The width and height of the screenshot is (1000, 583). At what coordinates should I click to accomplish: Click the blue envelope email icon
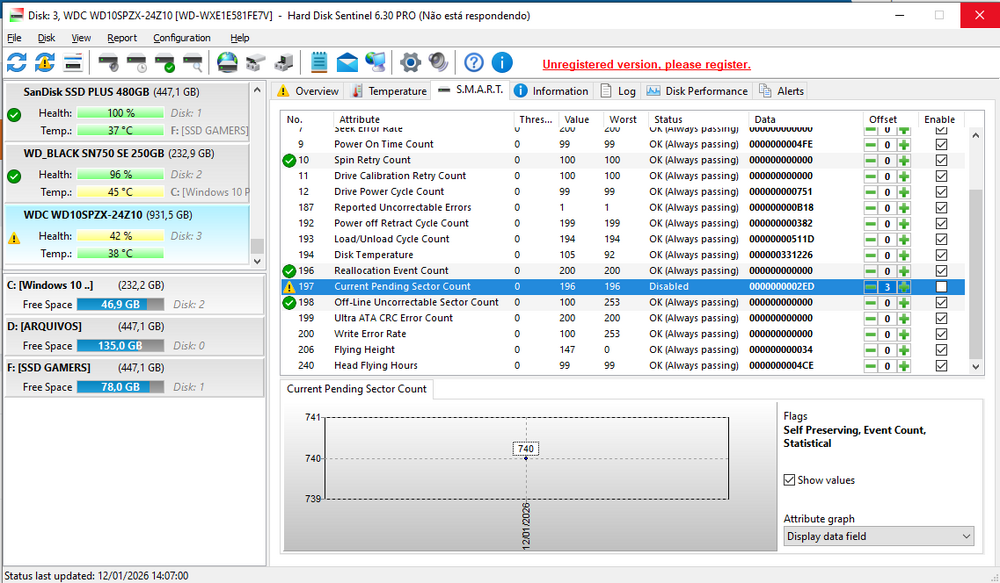pyautogui.click(x=347, y=63)
